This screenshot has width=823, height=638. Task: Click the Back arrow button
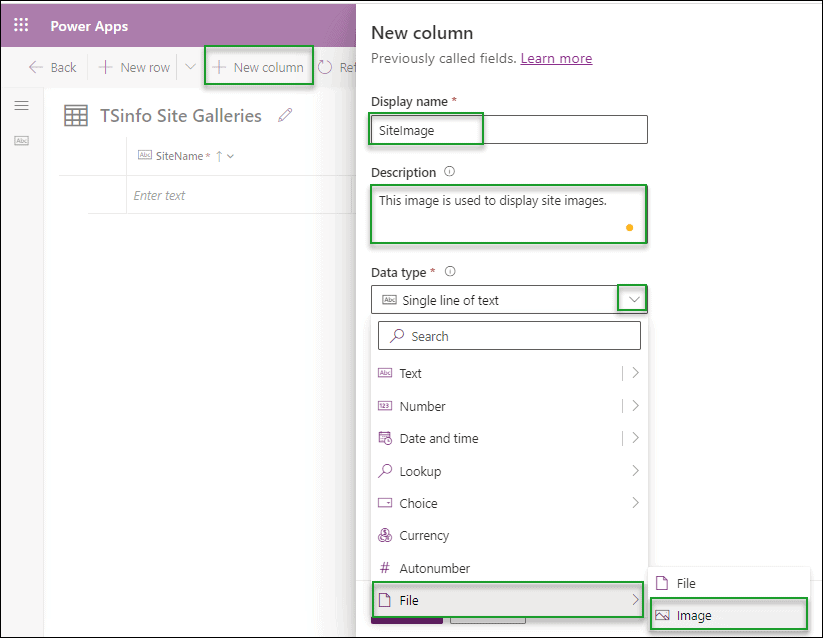click(52, 67)
